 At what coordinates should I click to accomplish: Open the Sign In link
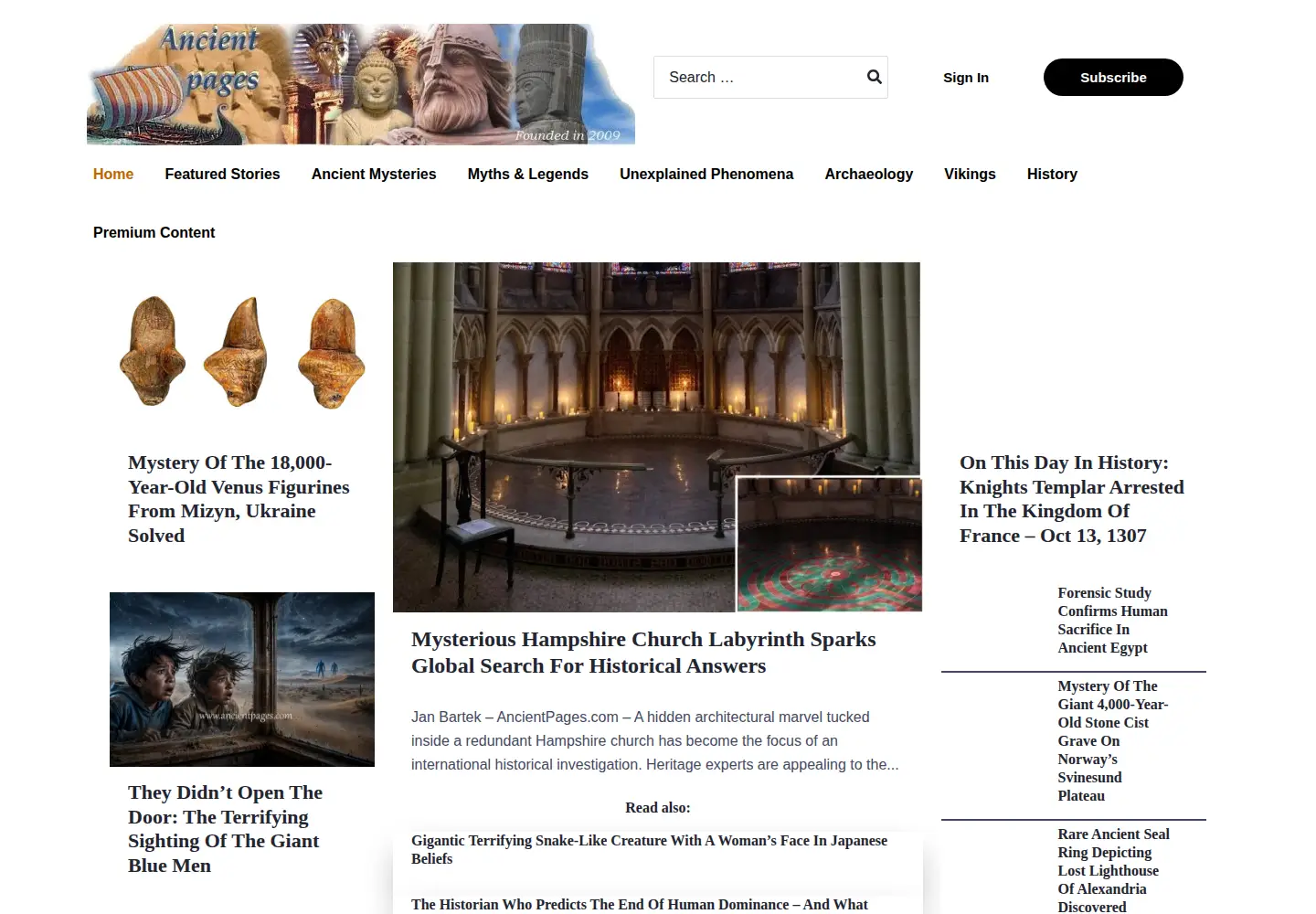point(966,78)
